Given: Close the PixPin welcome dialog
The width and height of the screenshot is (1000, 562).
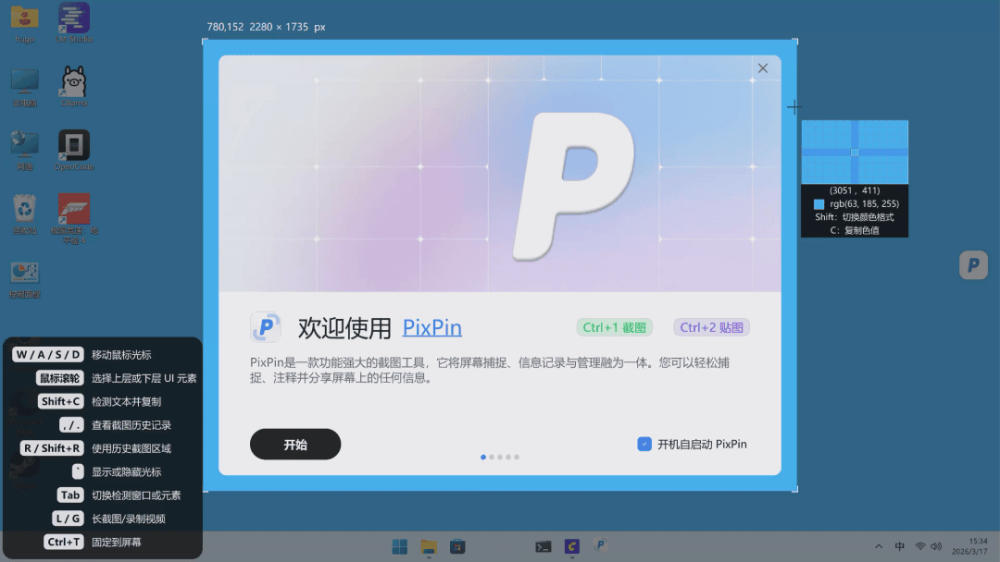Looking at the screenshot, I should pos(763,68).
